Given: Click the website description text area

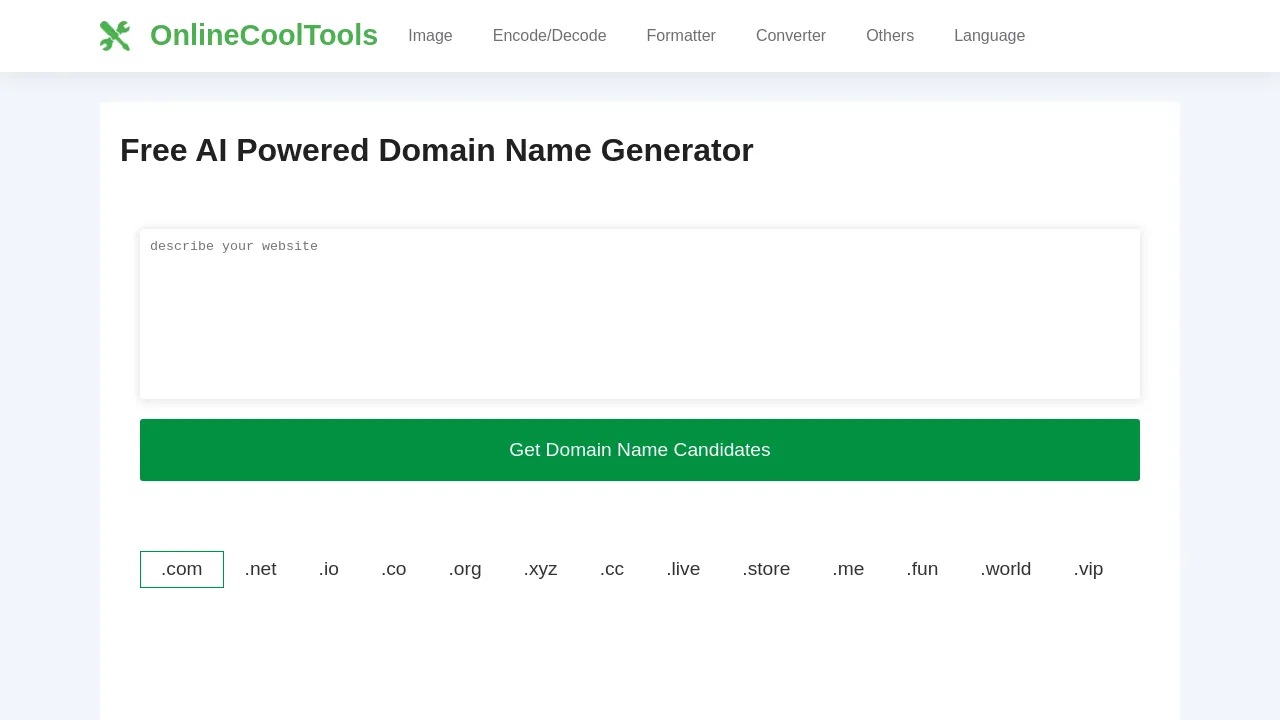Looking at the screenshot, I should click(x=639, y=313).
